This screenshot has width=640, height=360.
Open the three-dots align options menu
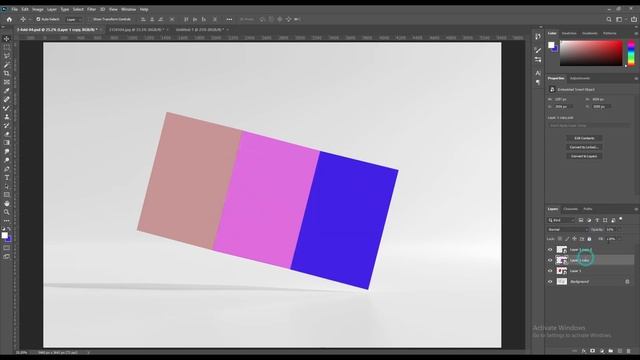tap(229, 19)
